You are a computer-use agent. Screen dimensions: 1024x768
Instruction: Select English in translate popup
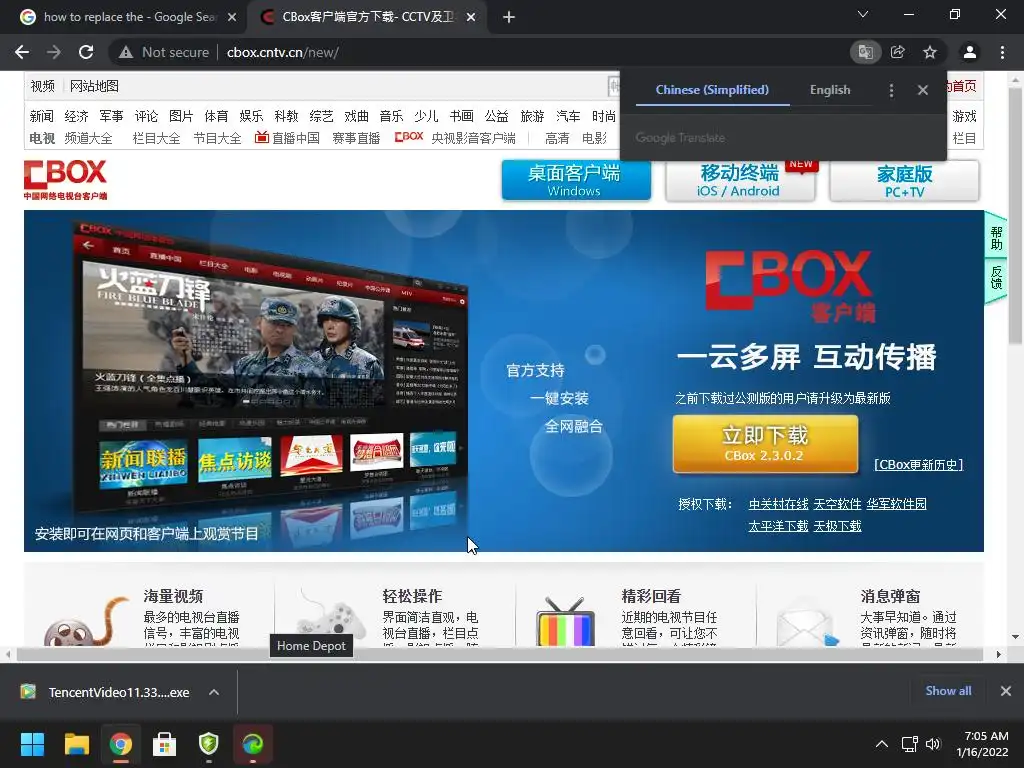830,90
